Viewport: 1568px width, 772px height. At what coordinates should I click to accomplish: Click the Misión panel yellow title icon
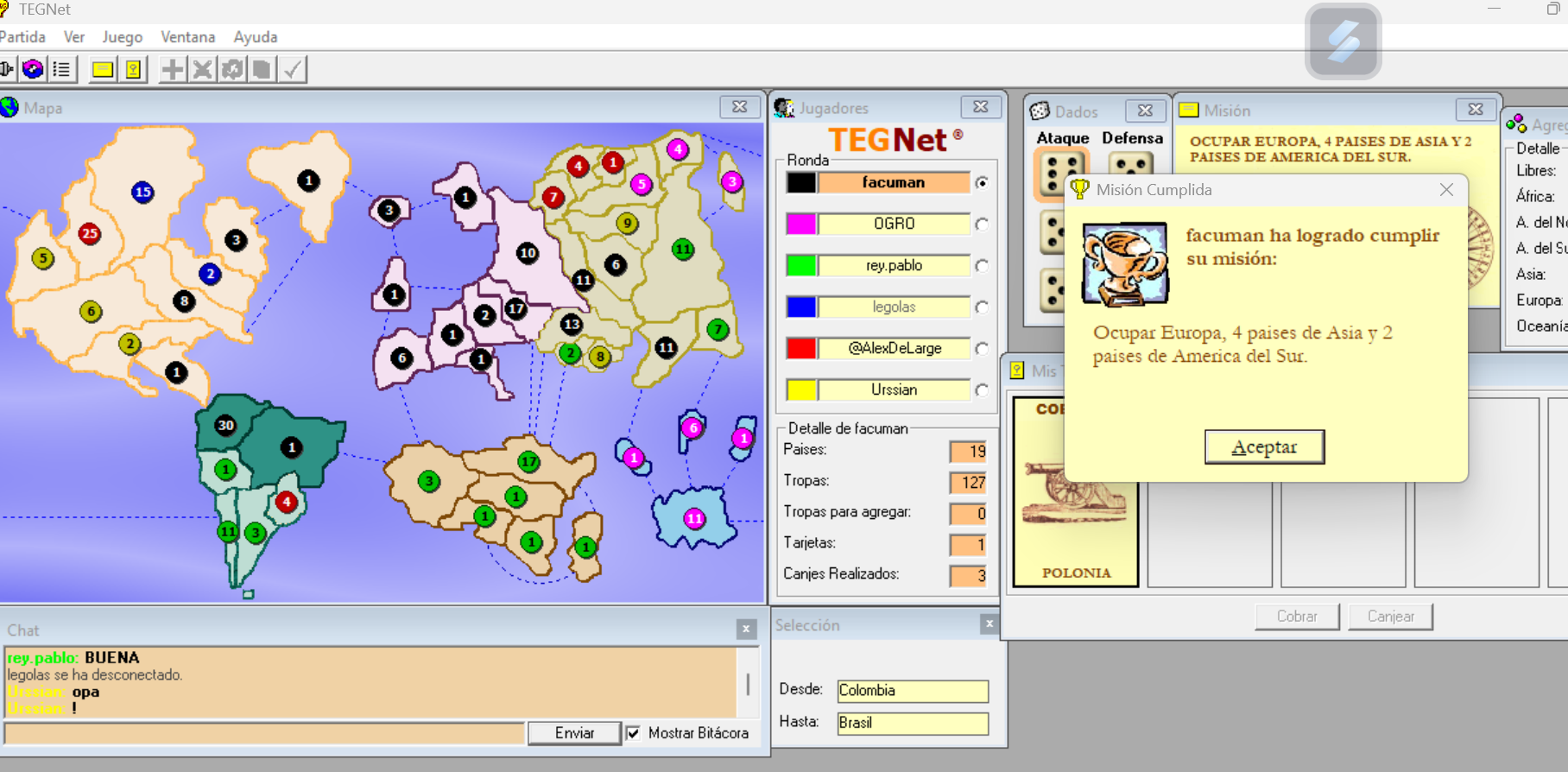pyautogui.click(x=1189, y=111)
